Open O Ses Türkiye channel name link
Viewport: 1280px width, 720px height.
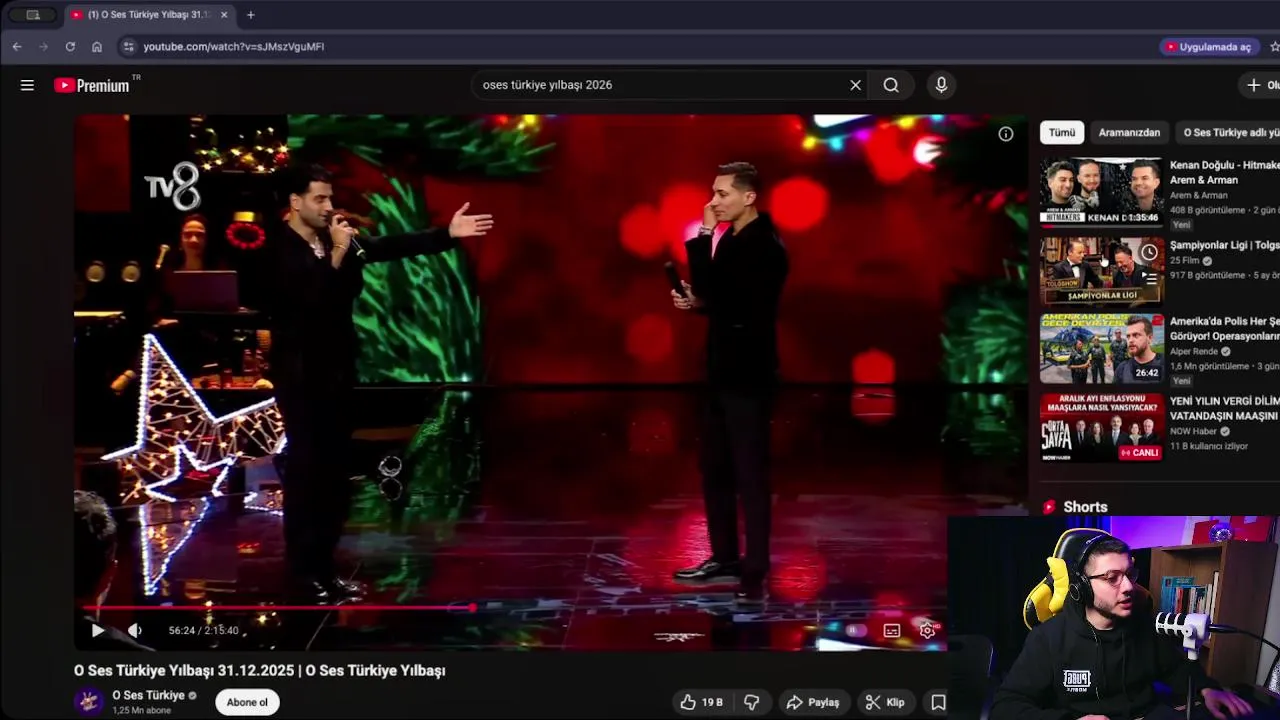click(148, 695)
